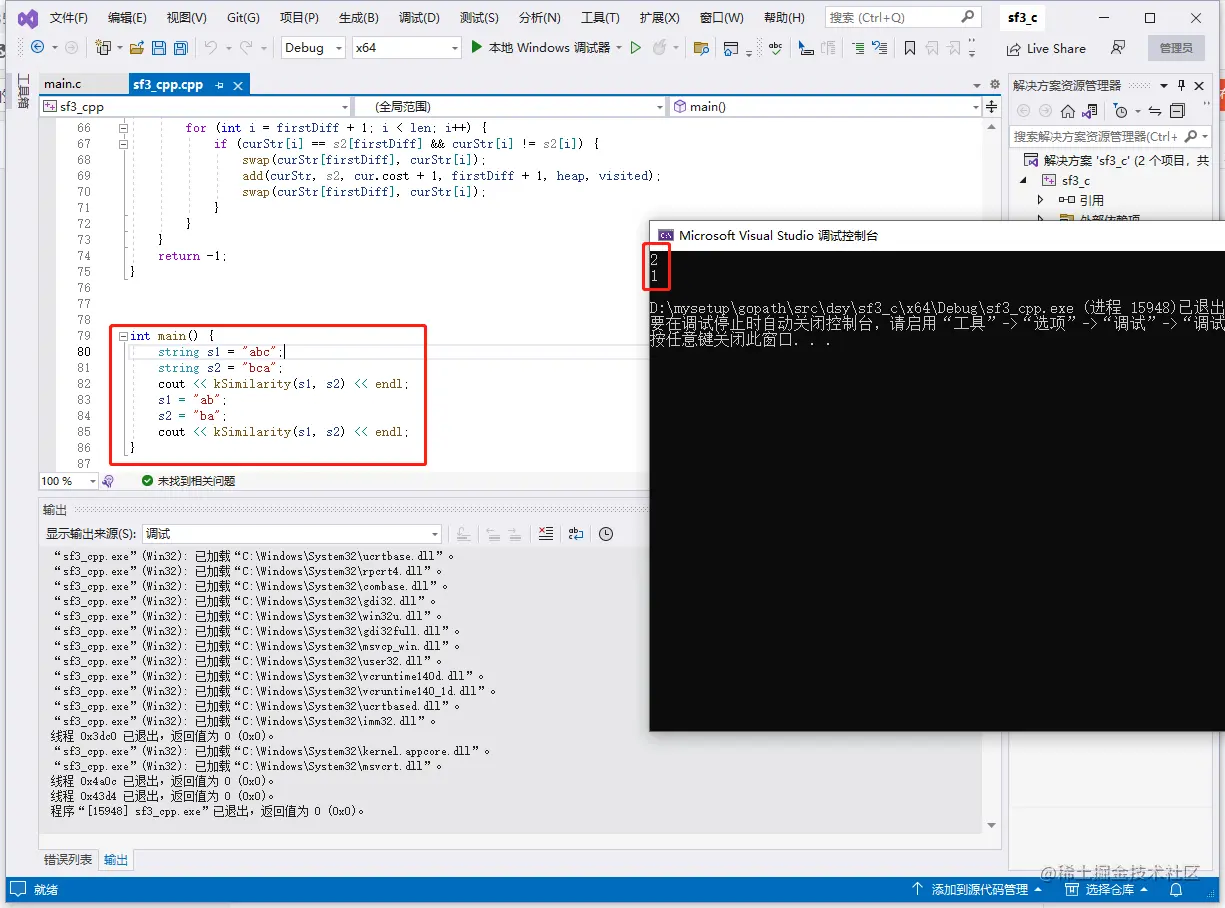1225x908 pixels.
Task: Select 解决方案 'sf3_c' tree root
Action: [1116, 160]
